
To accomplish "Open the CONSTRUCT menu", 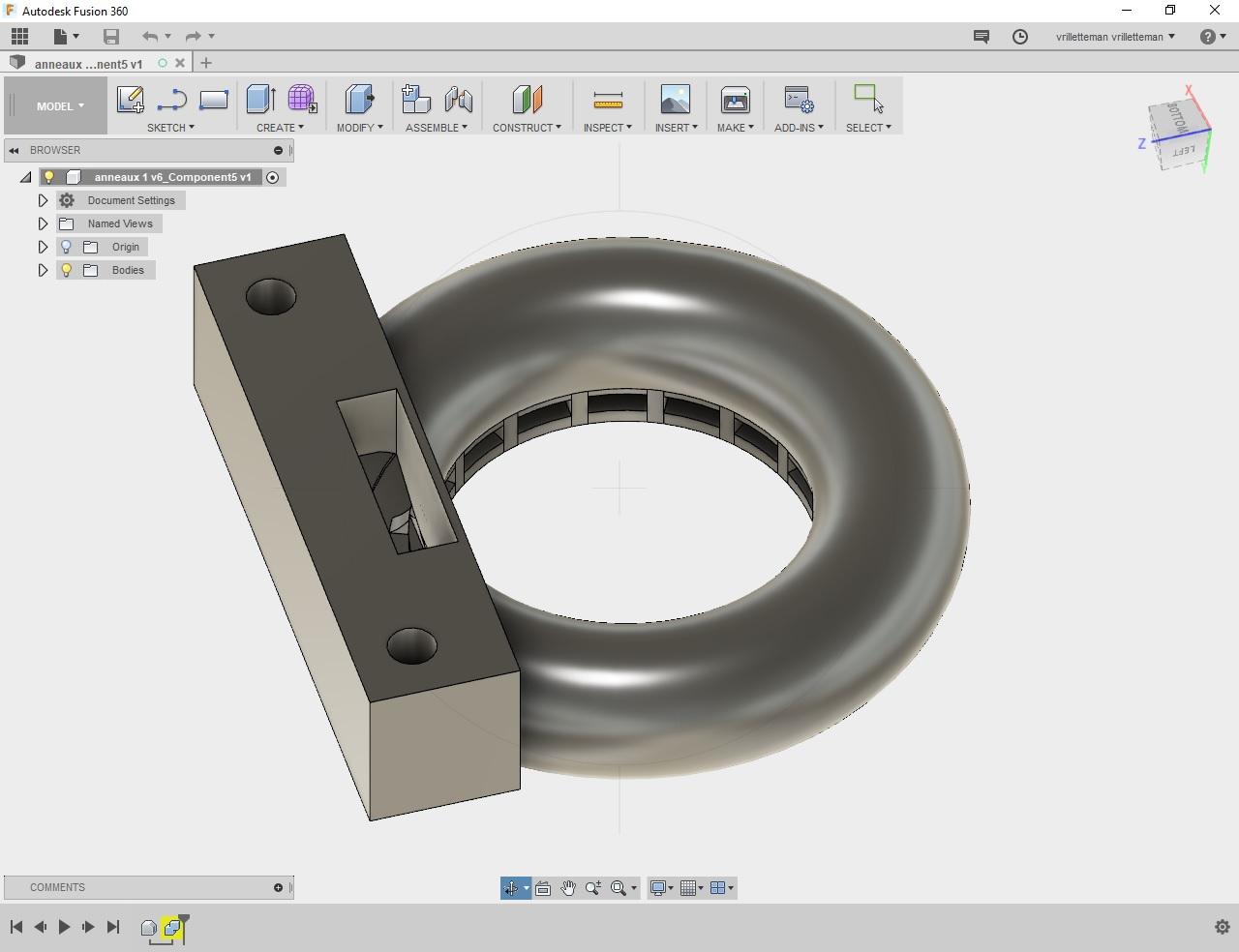I will 527,128.
